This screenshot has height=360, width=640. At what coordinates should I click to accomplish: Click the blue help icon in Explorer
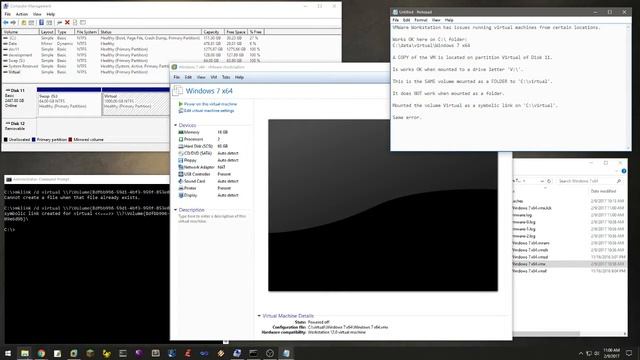coord(624,171)
